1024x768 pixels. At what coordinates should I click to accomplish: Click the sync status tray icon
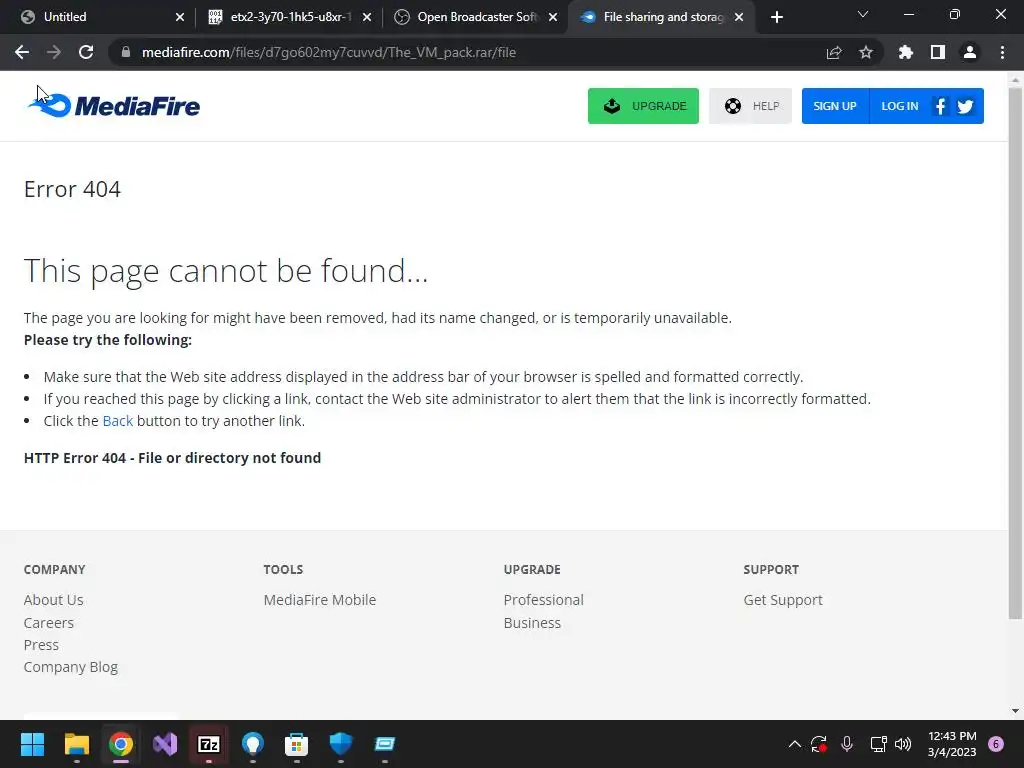(x=819, y=744)
